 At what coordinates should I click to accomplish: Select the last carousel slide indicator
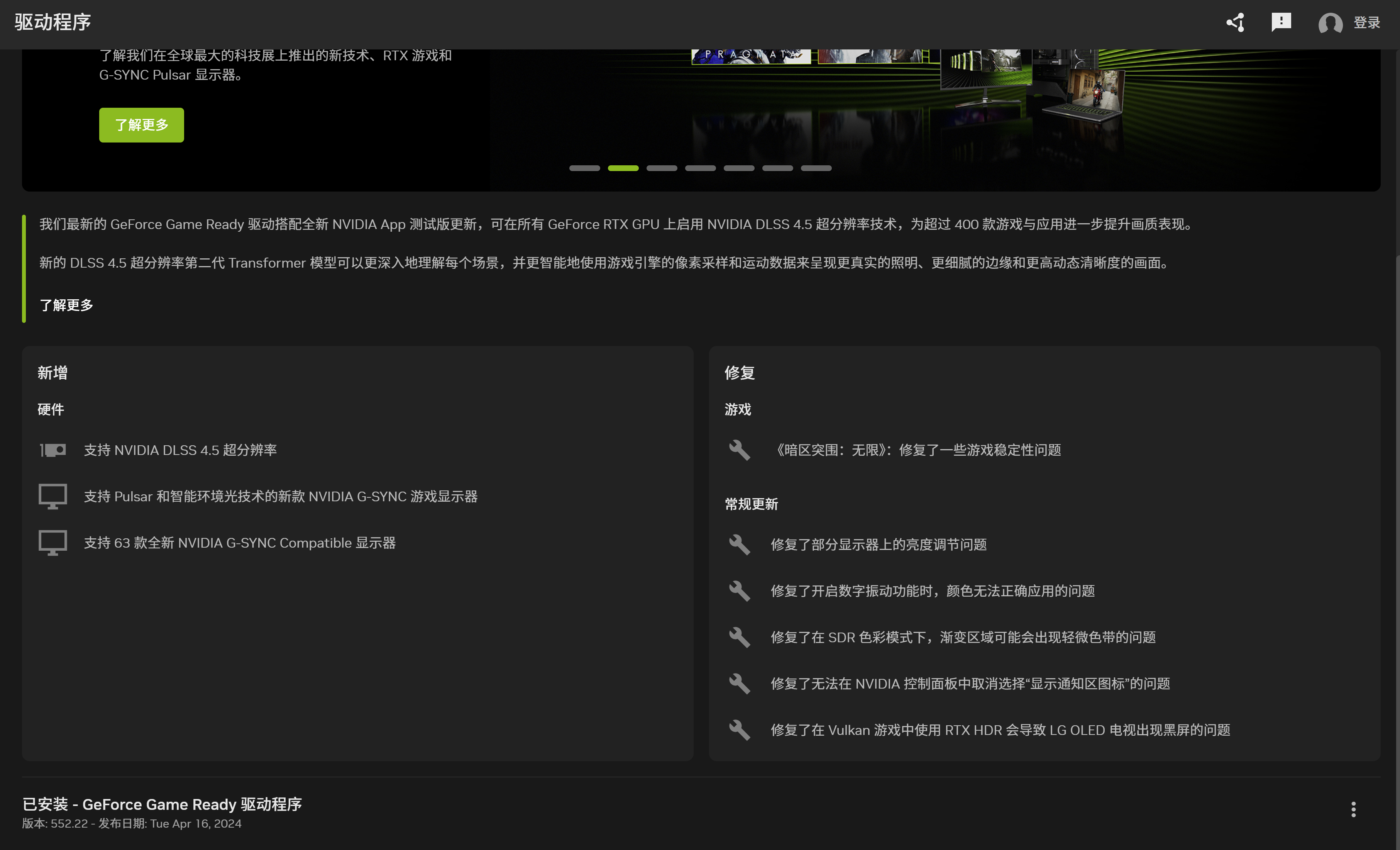[816, 168]
